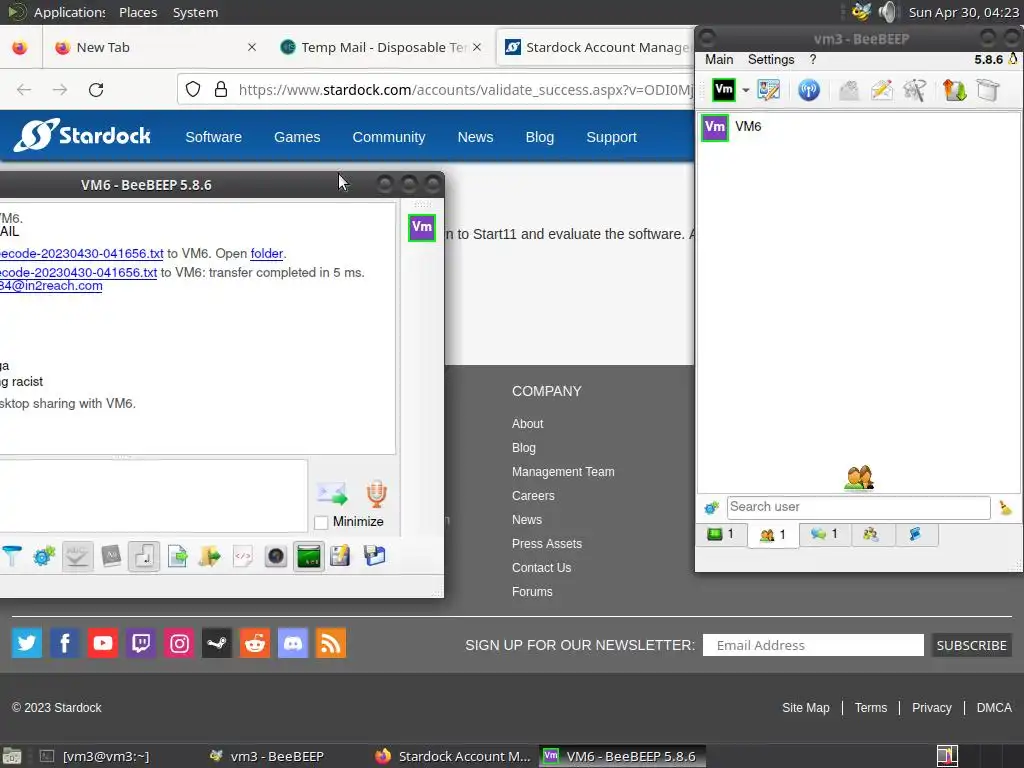This screenshot has height=768, width=1024.
Task: Click the send file document icon
Action: pyautogui.click(x=177, y=556)
